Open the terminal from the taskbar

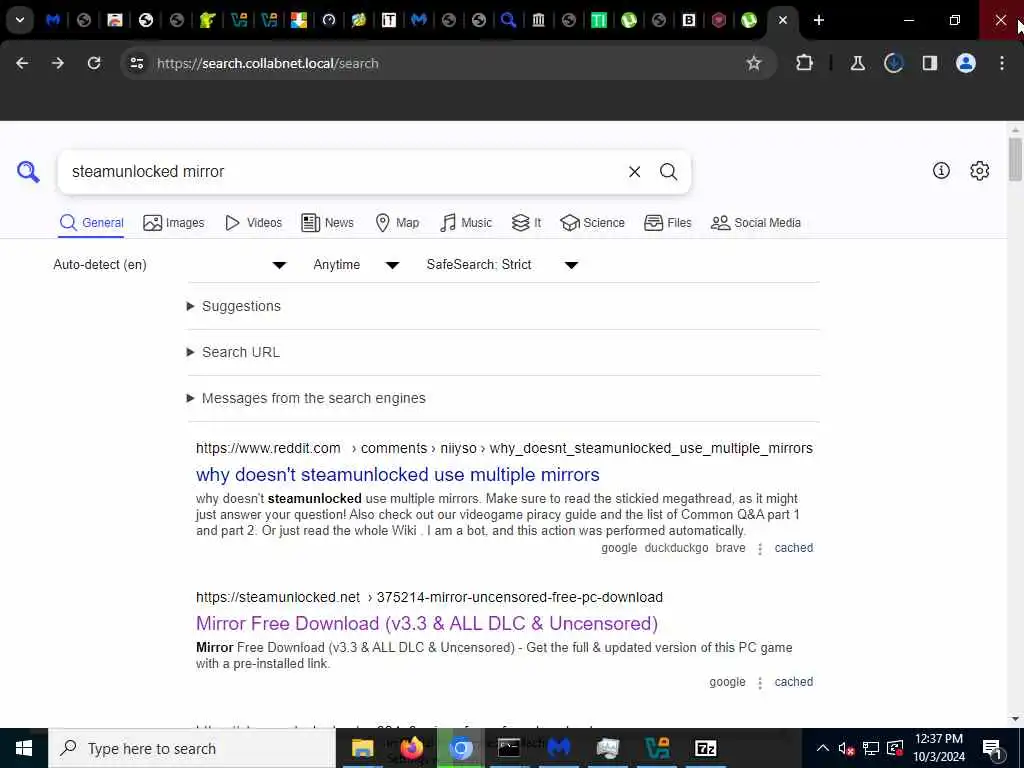pos(509,748)
